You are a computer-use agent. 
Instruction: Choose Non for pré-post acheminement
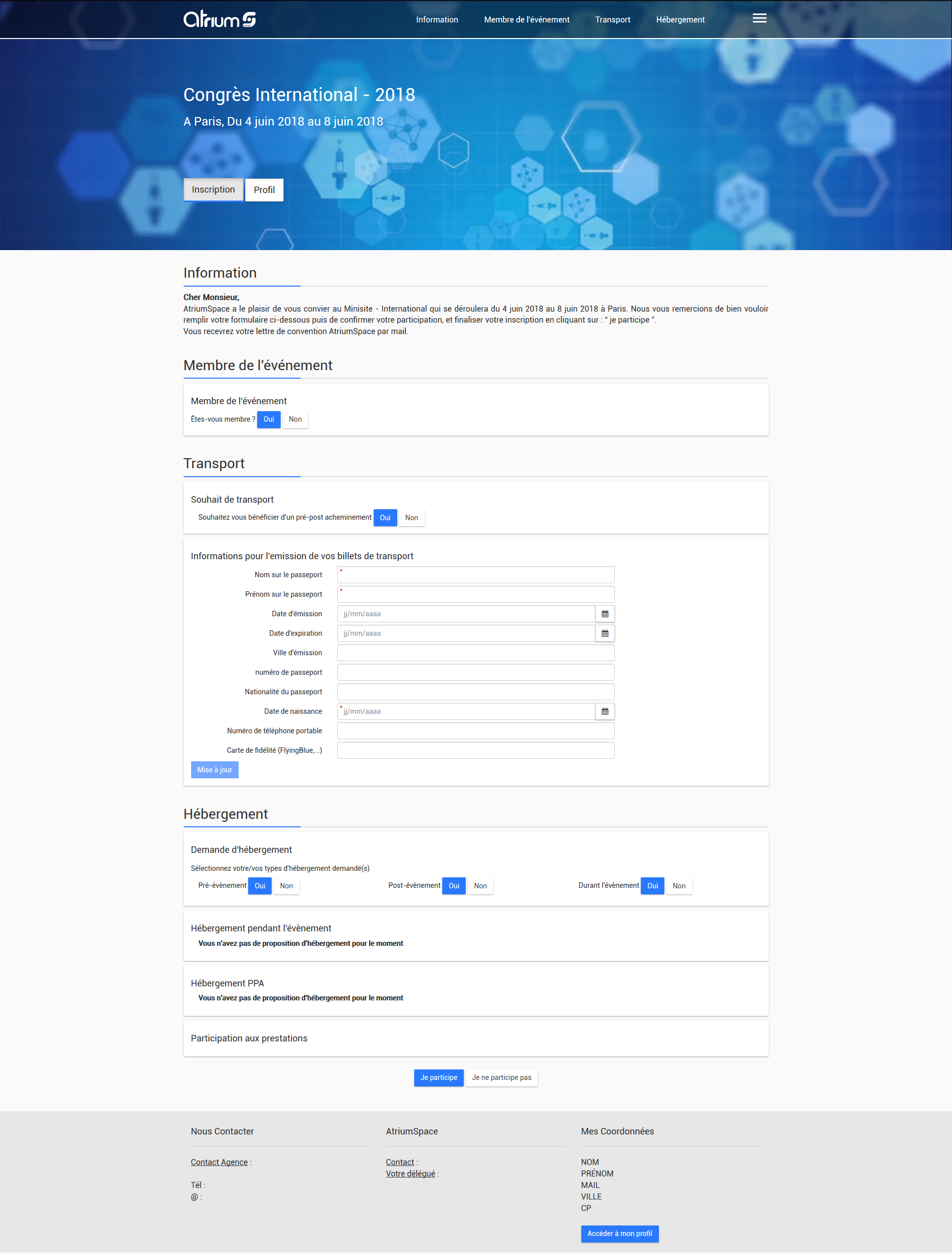(x=411, y=517)
